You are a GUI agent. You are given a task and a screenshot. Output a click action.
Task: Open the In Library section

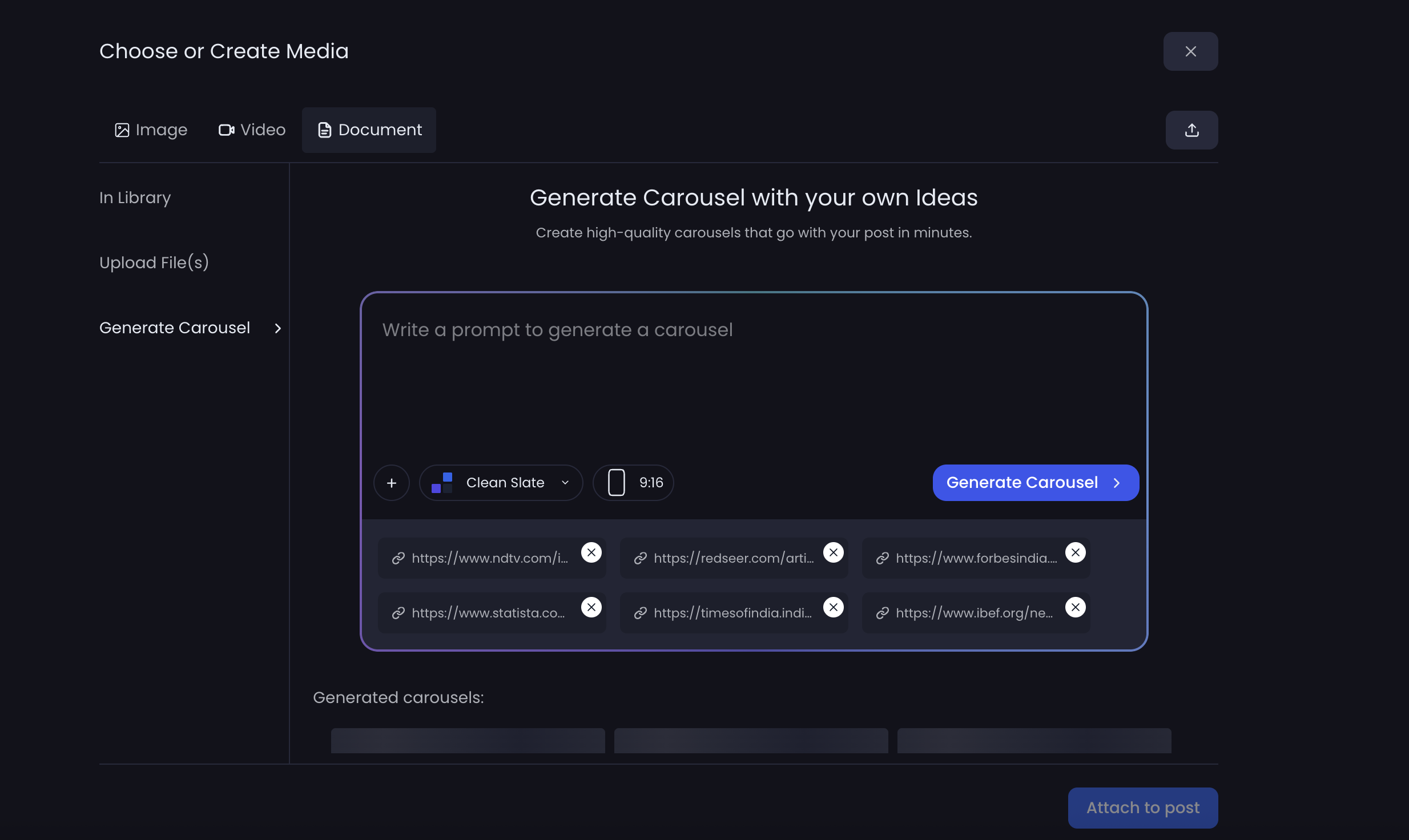point(135,197)
